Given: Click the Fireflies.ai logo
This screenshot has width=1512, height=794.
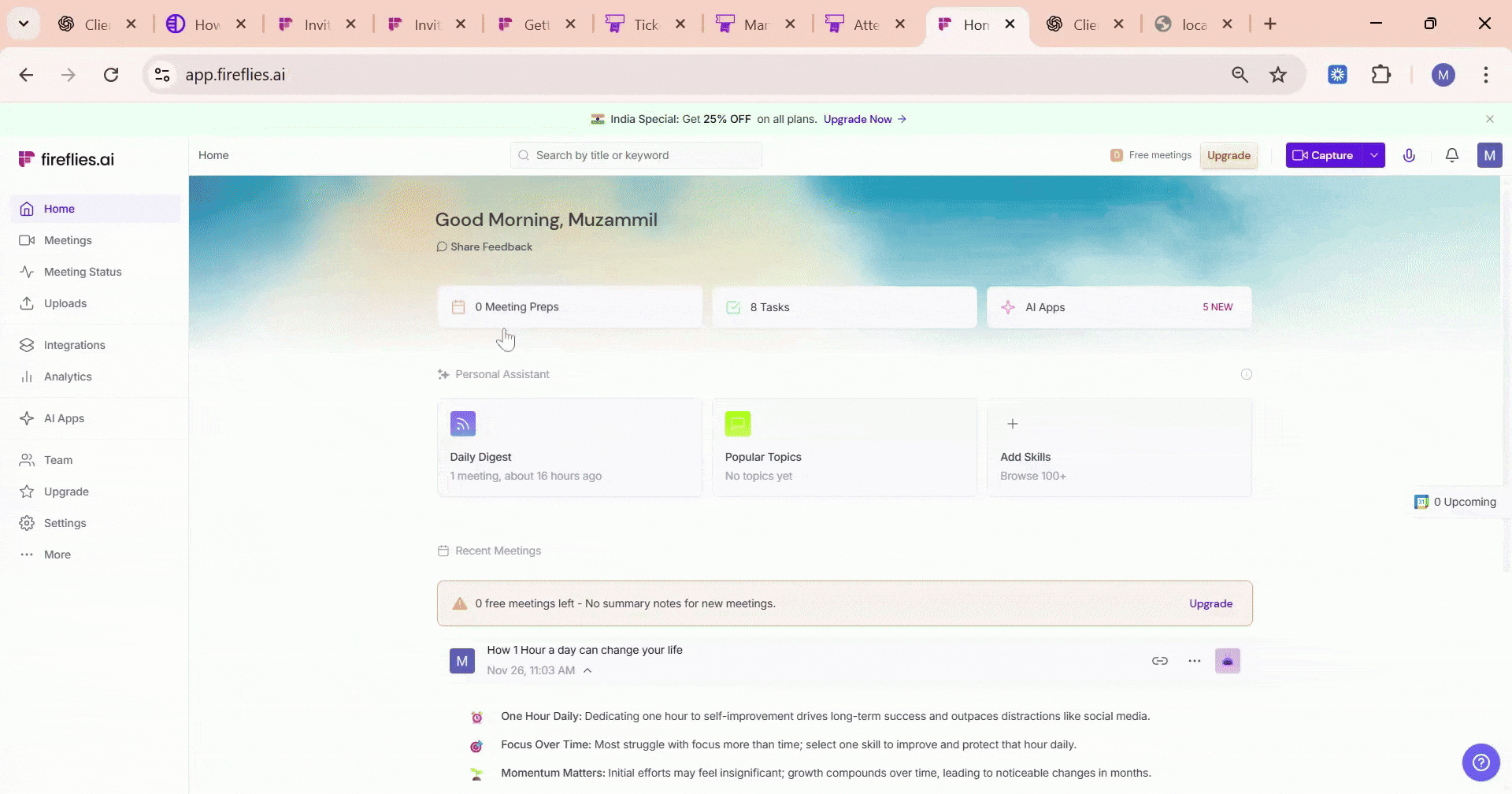Looking at the screenshot, I should (66, 158).
